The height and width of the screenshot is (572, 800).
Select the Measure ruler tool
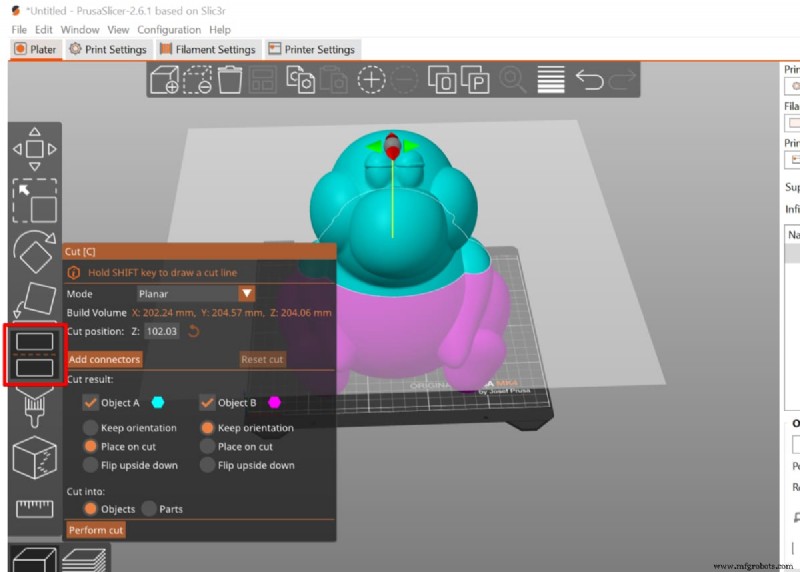35,509
